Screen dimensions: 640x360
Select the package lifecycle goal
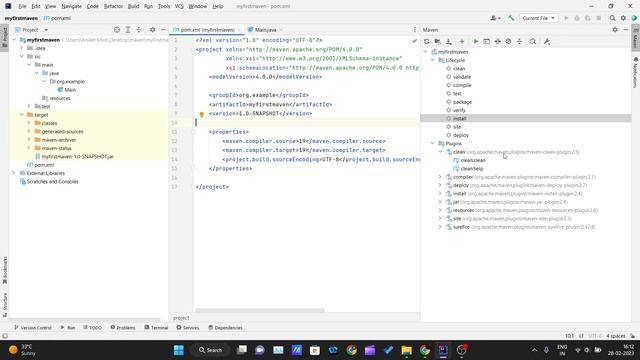click(x=462, y=102)
